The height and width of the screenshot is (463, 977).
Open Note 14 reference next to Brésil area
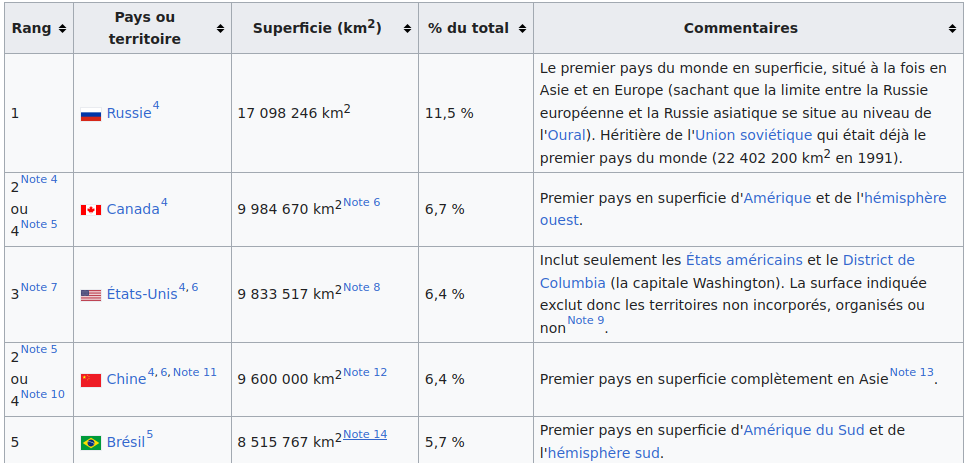click(x=365, y=434)
